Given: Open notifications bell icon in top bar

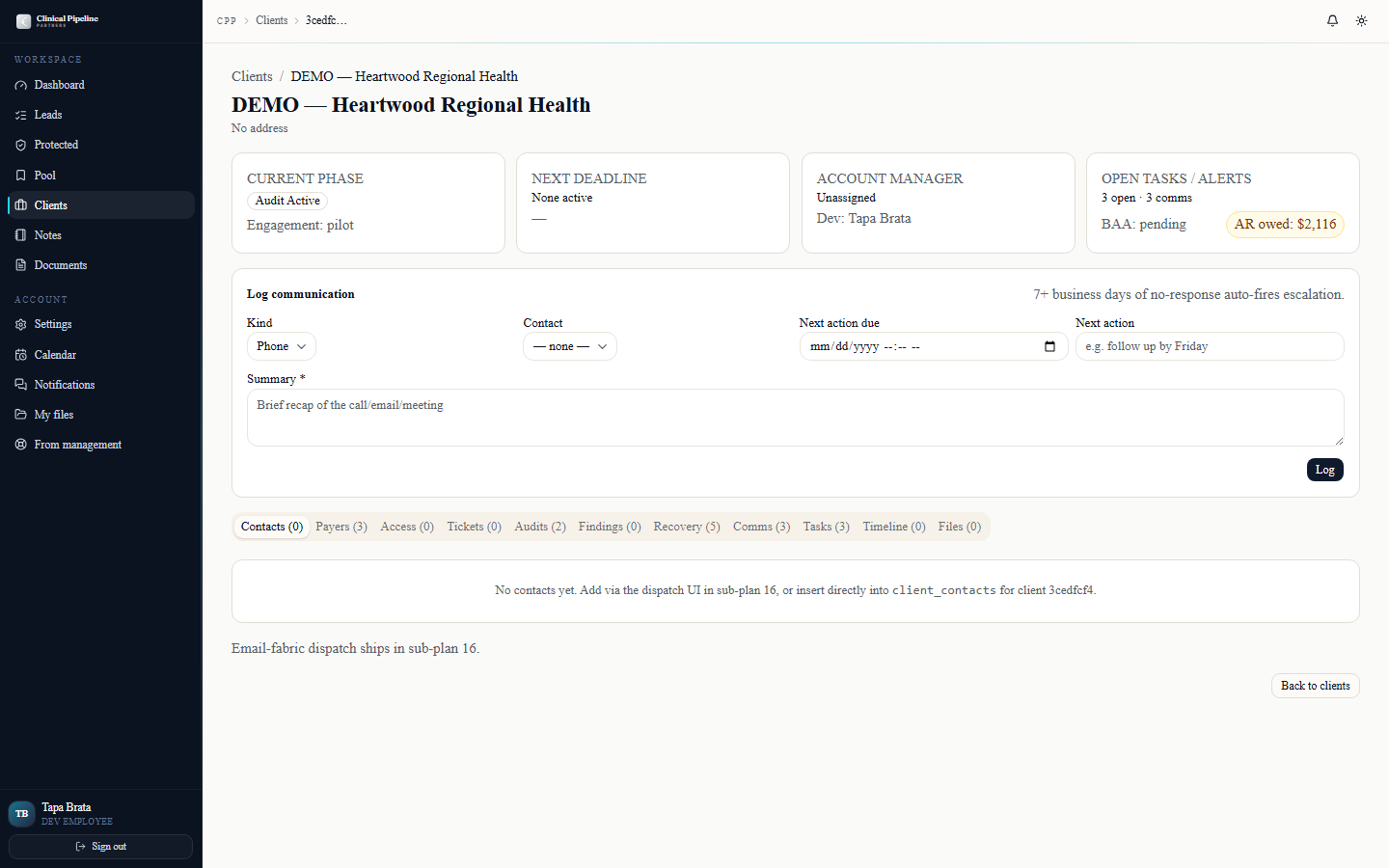Looking at the screenshot, I should point(1332,20).
